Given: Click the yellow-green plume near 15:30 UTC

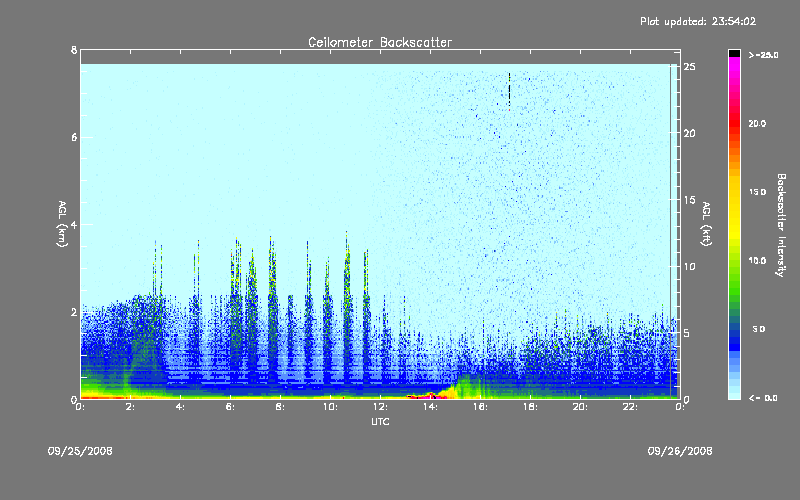Looking at the screenshot, I should click(x=466, y=386).
